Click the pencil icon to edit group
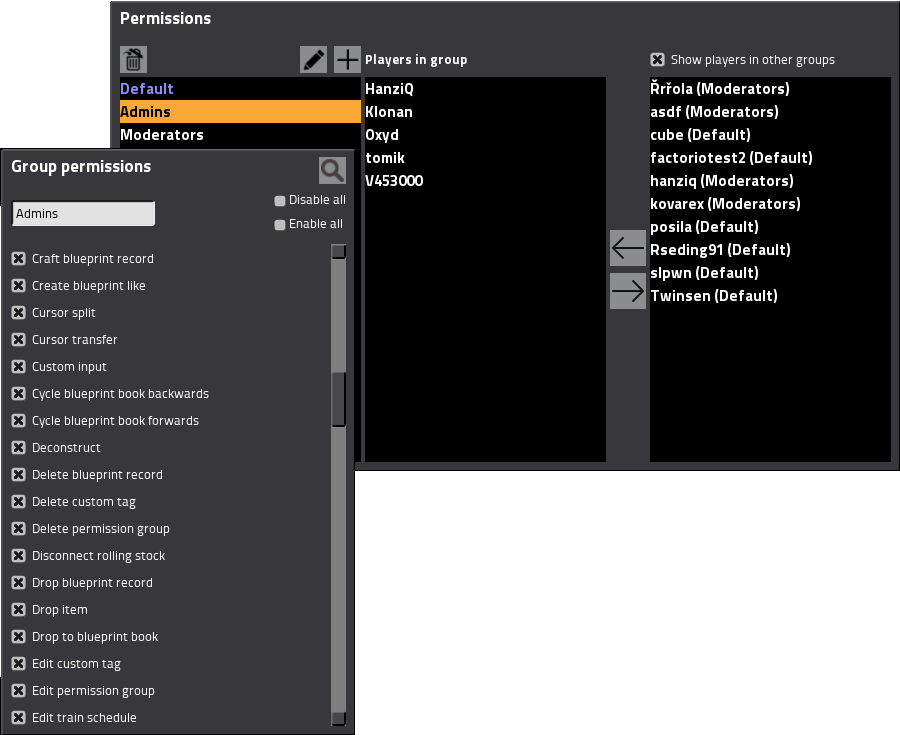 pyautogui.click(x=313, y=60)
